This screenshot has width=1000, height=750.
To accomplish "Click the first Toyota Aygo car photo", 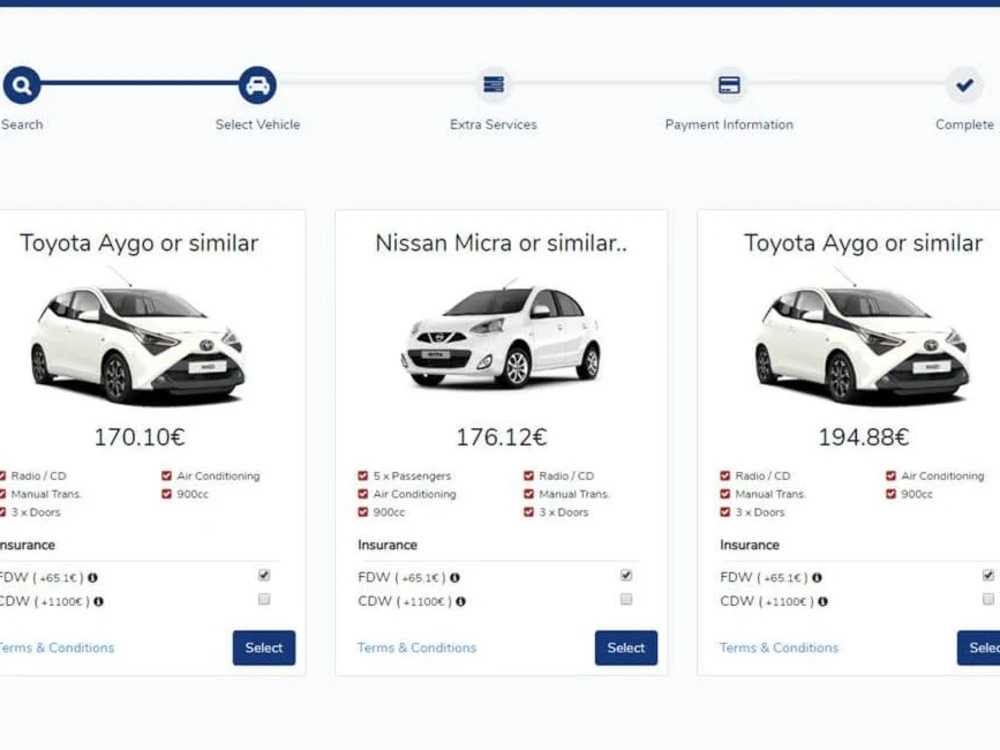I will [140, 340].
